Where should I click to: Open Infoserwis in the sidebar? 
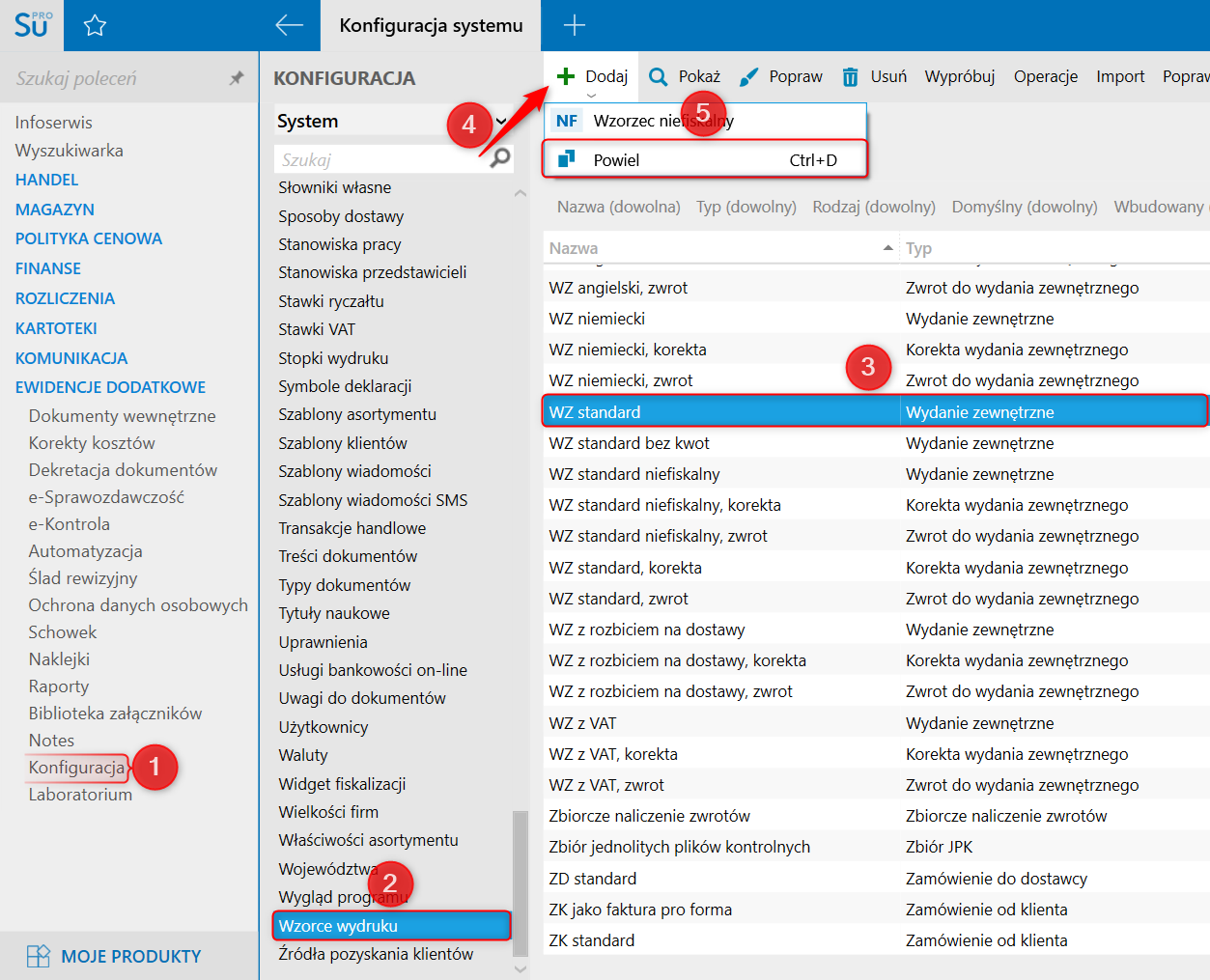[54, 123]
